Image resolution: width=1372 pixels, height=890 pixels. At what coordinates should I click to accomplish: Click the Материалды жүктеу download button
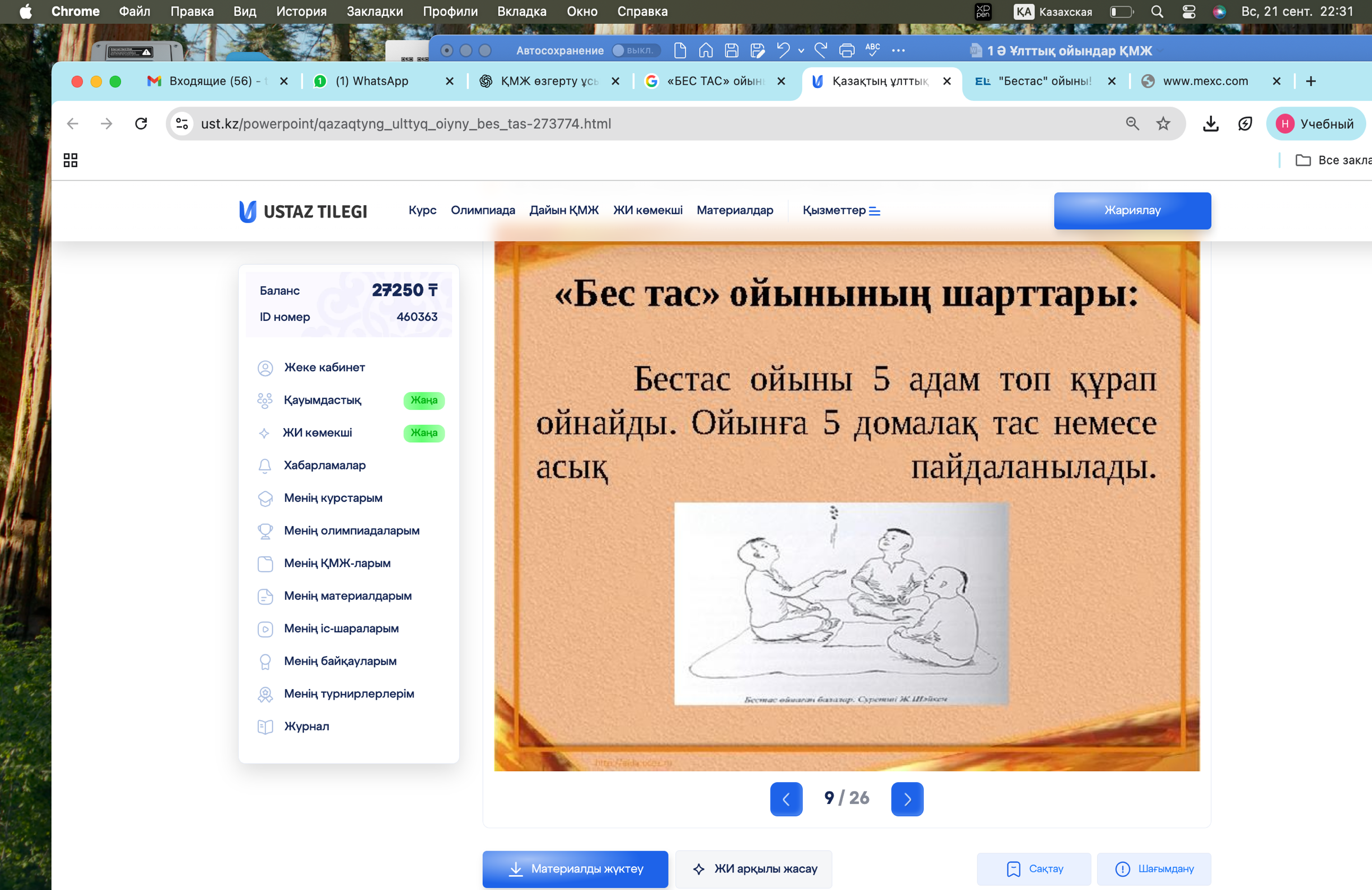click(575, 868)
